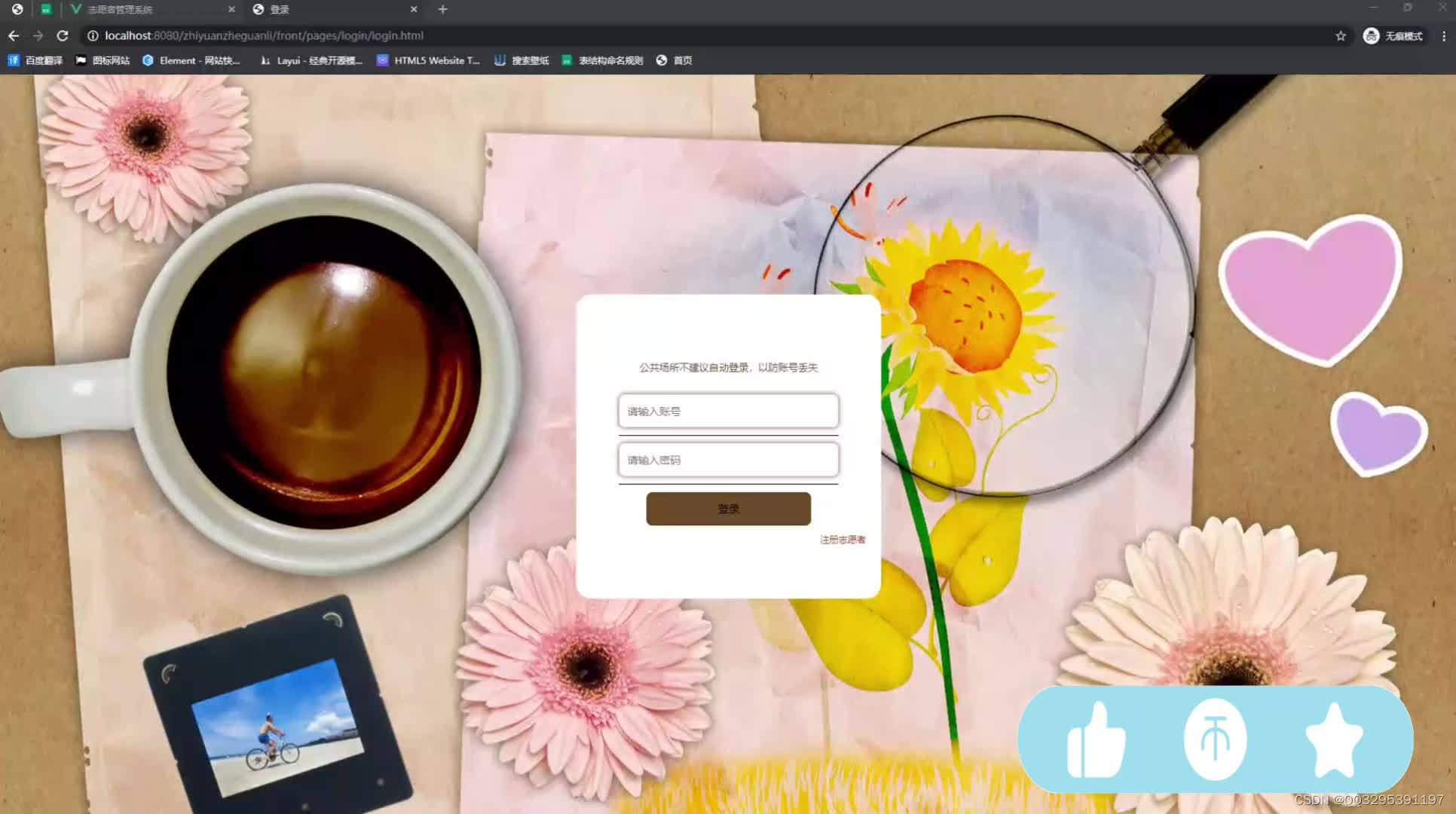Open the 百度翻译 bookmark
The image size is (1456, 814).
pos(35,60)
